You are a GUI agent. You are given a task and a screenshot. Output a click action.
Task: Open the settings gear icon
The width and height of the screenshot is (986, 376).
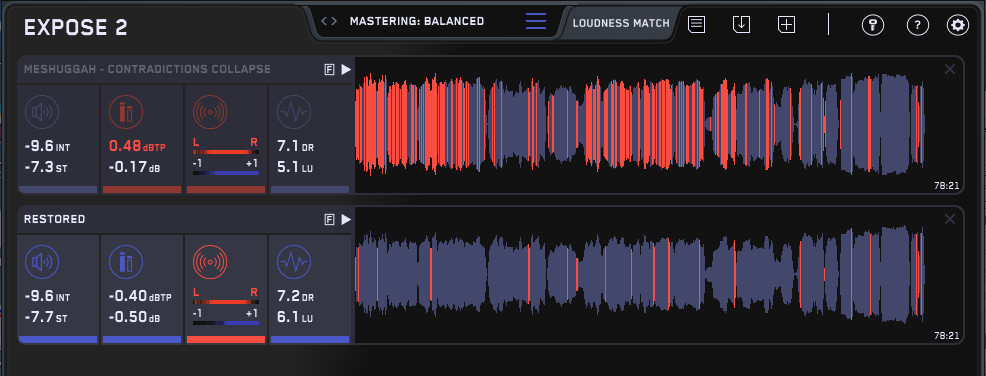pyautogui.click(x=958, y=25)
